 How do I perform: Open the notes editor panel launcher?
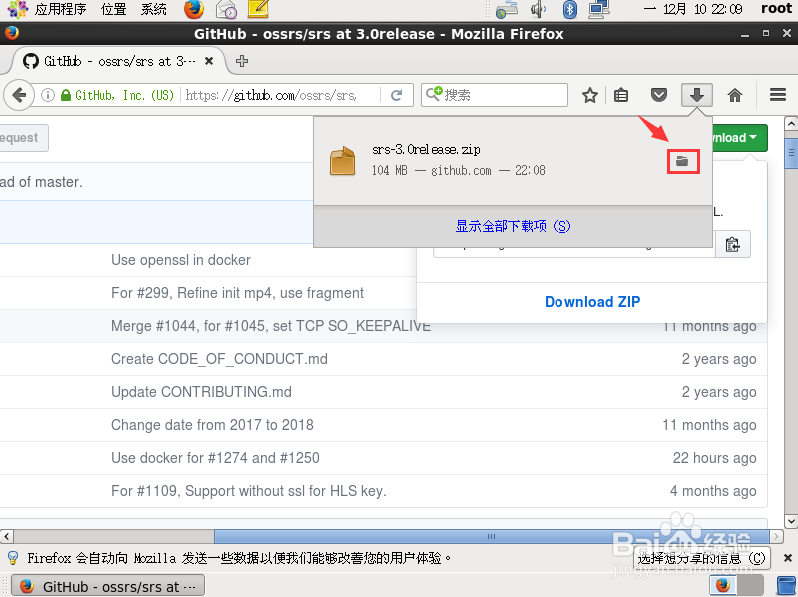click(258, 9)
